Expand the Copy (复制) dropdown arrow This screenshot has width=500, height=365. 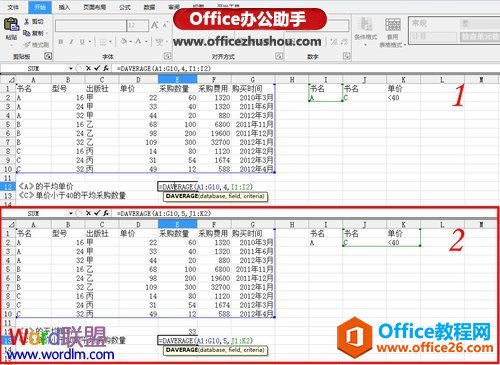pos(47,33)
